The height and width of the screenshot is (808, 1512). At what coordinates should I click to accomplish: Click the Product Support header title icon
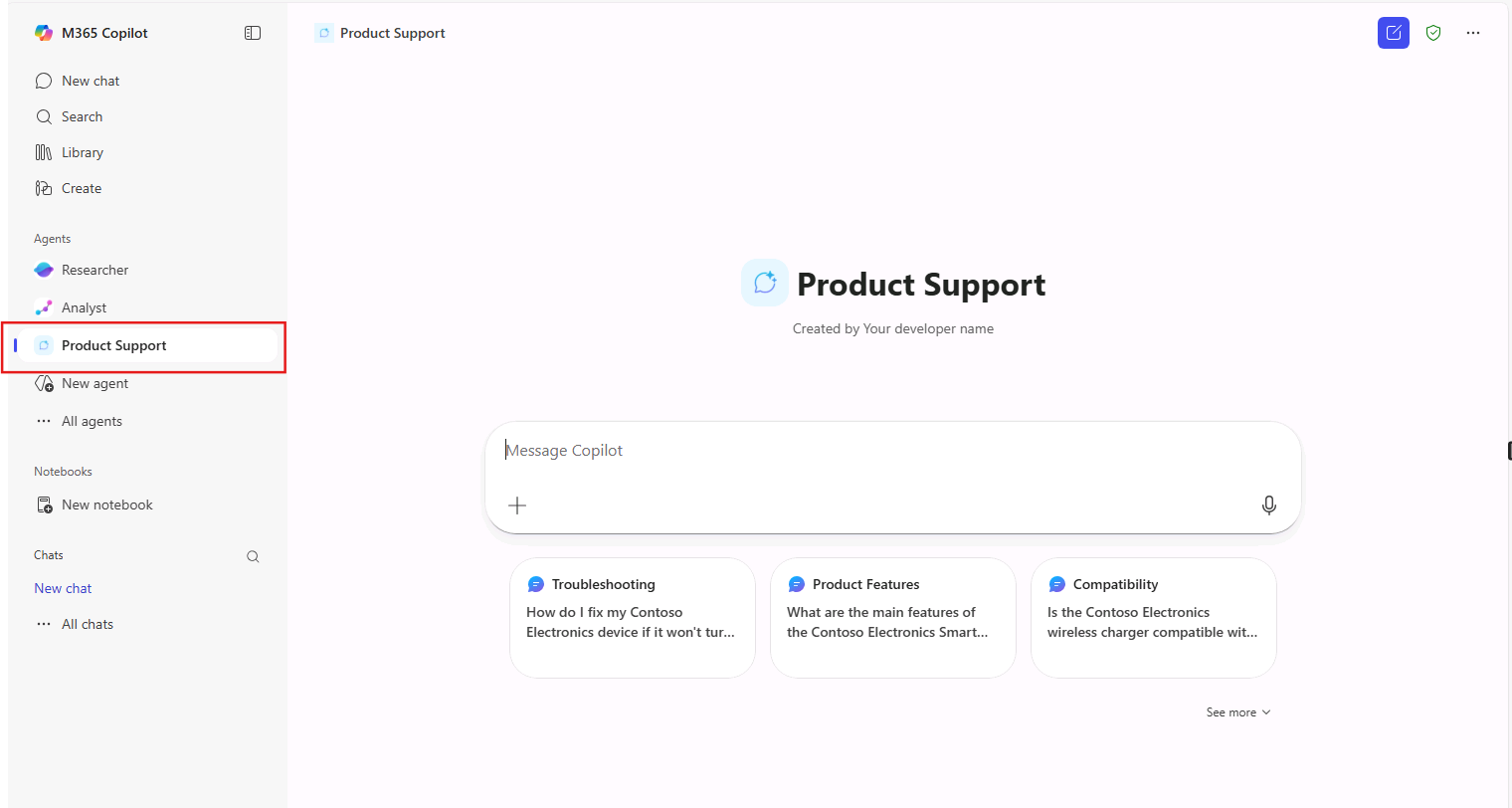pos(324,33)
